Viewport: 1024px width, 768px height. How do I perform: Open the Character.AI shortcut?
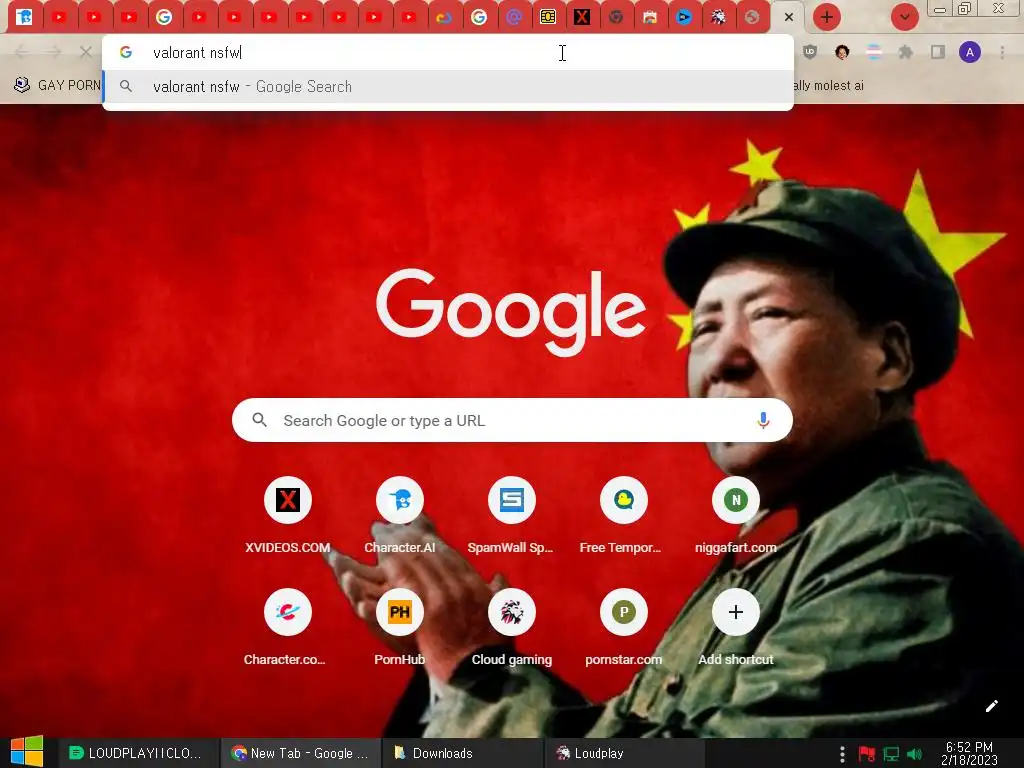point(400,516)
